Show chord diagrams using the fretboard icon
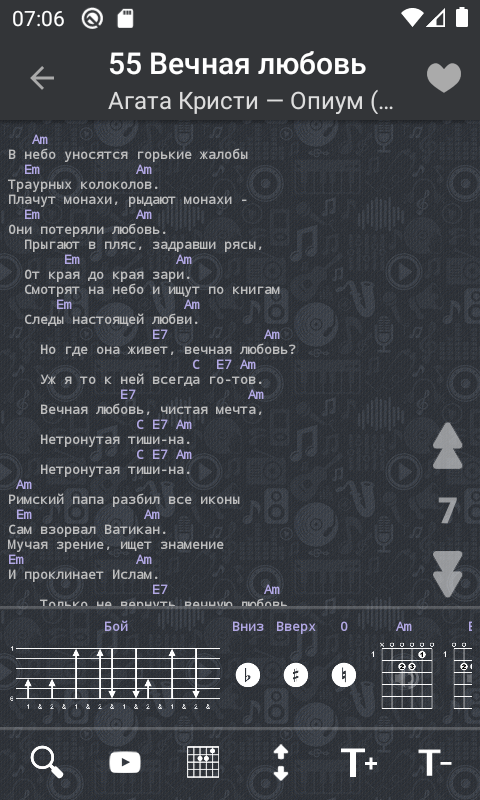 click(x=203, y=762)
